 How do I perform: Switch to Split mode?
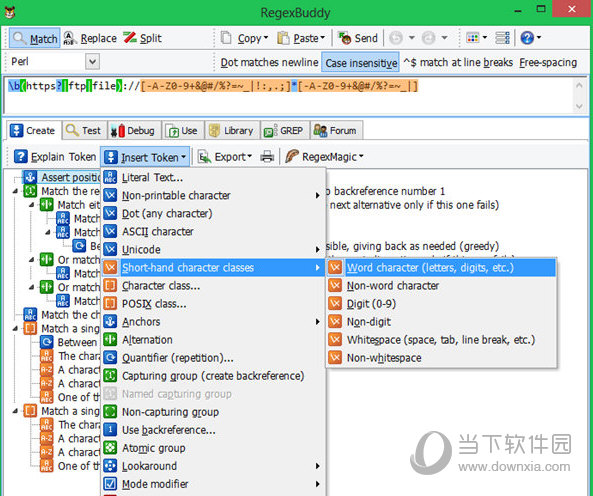[x=143, y=38]
